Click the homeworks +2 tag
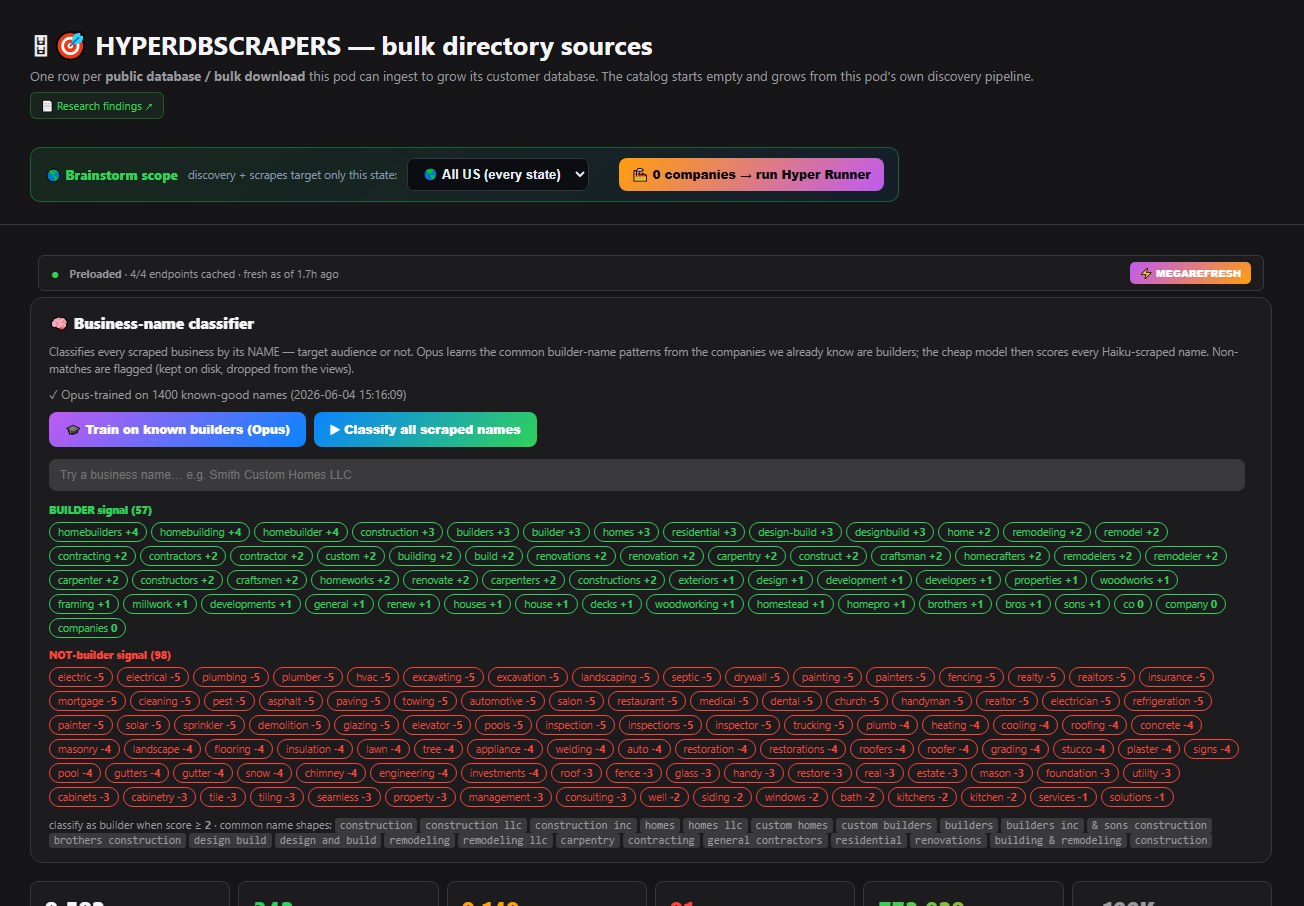1304x906 pixels. (x=355, y=580)
